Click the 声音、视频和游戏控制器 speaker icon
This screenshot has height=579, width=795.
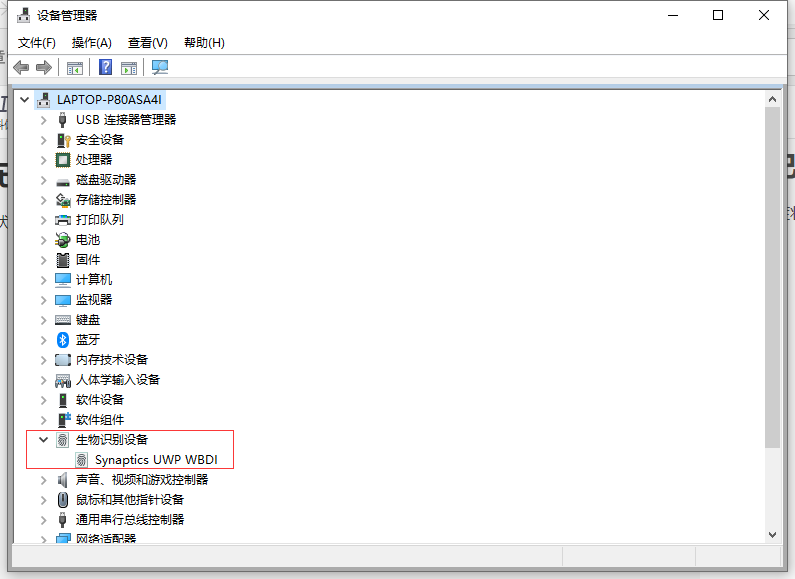(x=62, y=480)
